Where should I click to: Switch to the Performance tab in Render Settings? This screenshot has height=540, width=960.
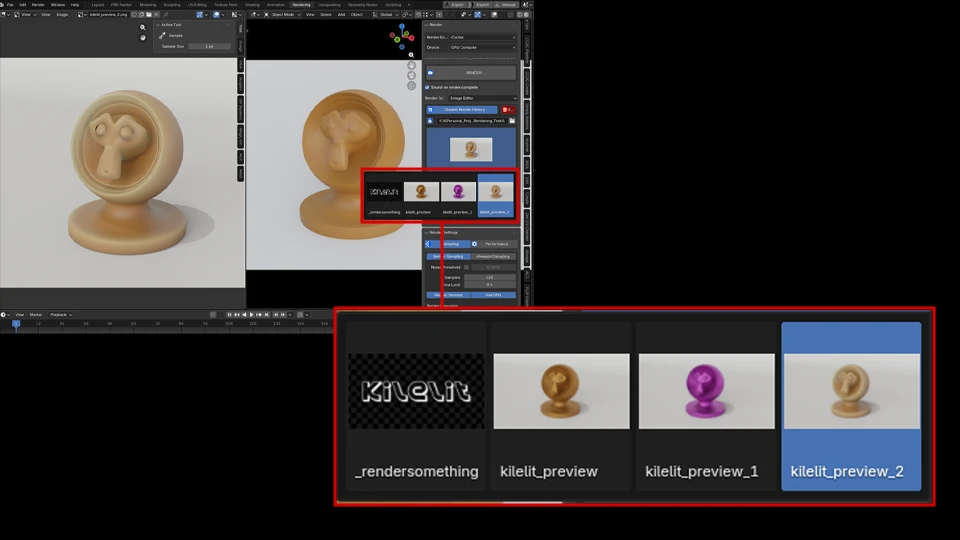(x=493, y=244)
